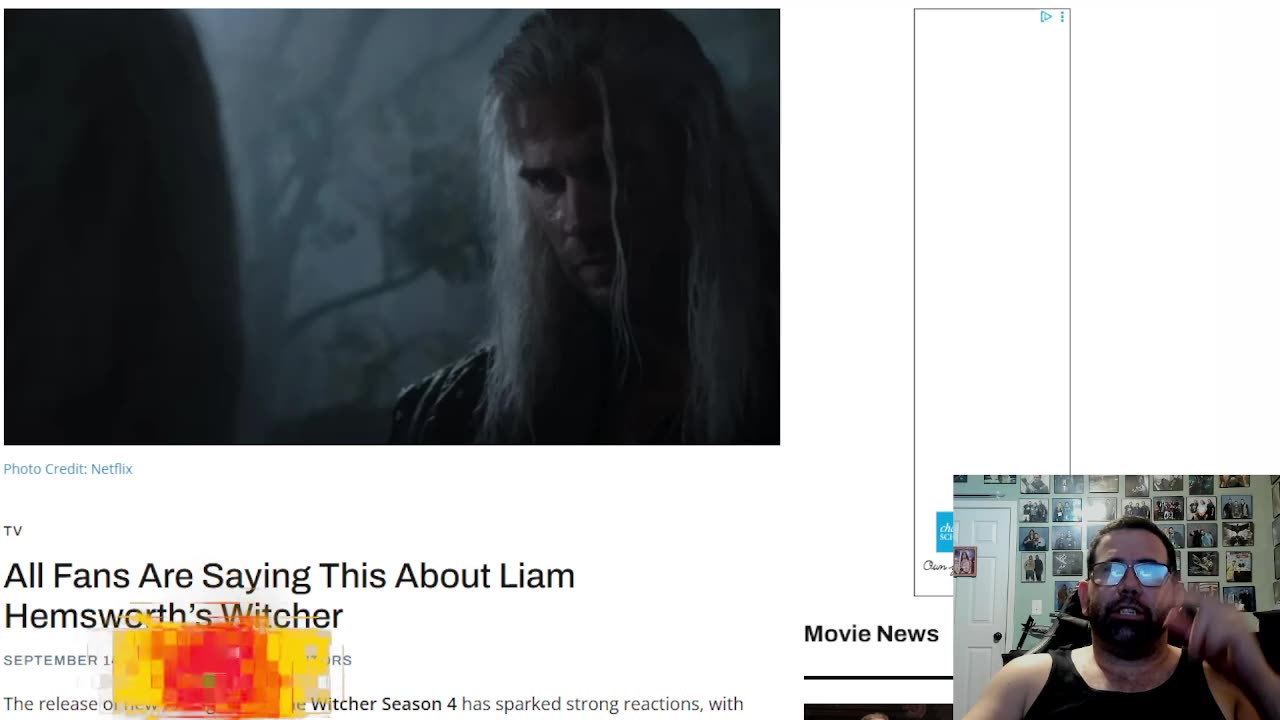Viewport: 1280px width, 720px height.
Task: Click the first Movie News thumbnail
Action: pyautogui.click(x=878, y=712)
